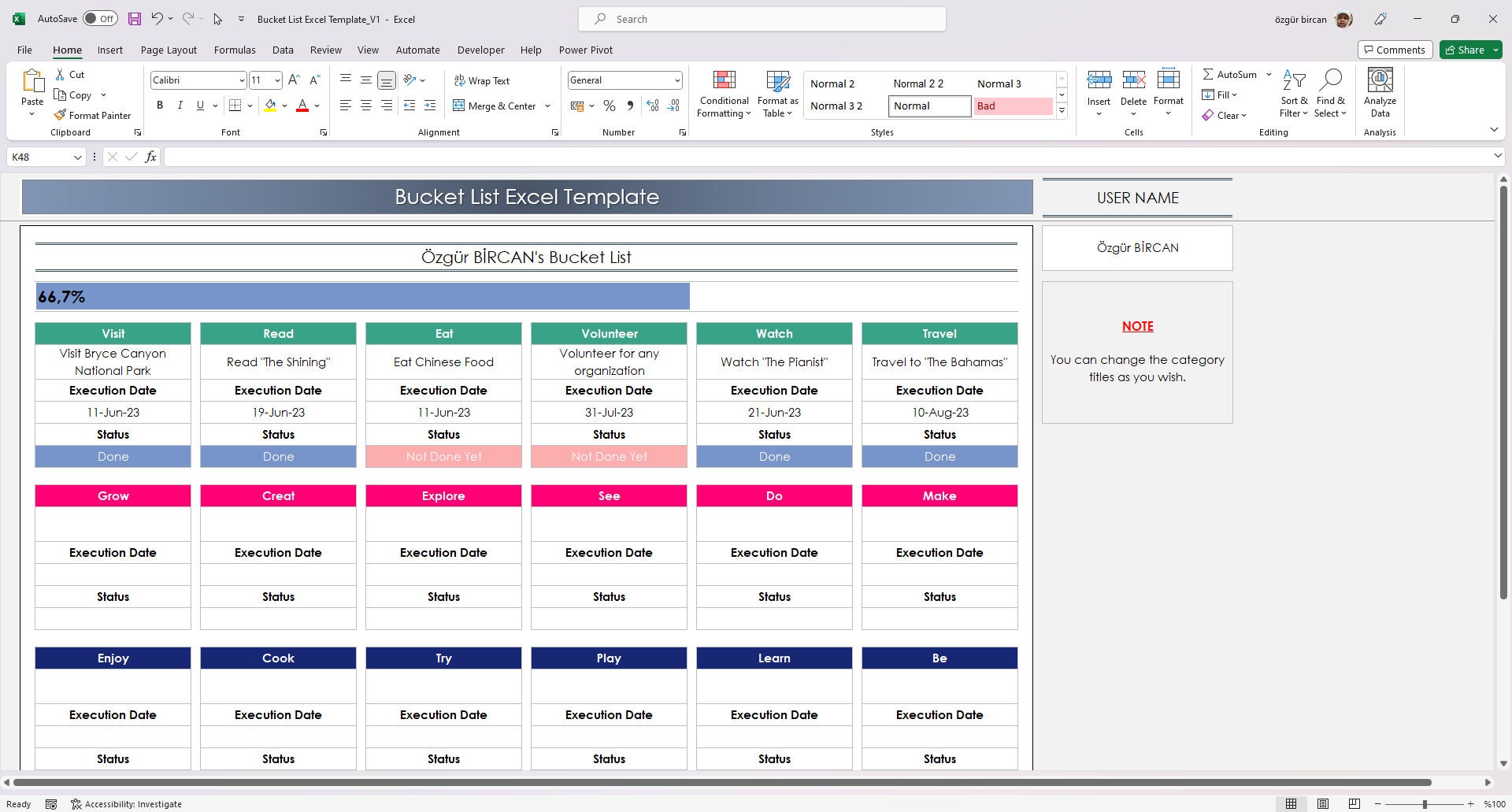The image size is (1512, 812).
Task: Use the Format Painter
Action: pos(92,115)
